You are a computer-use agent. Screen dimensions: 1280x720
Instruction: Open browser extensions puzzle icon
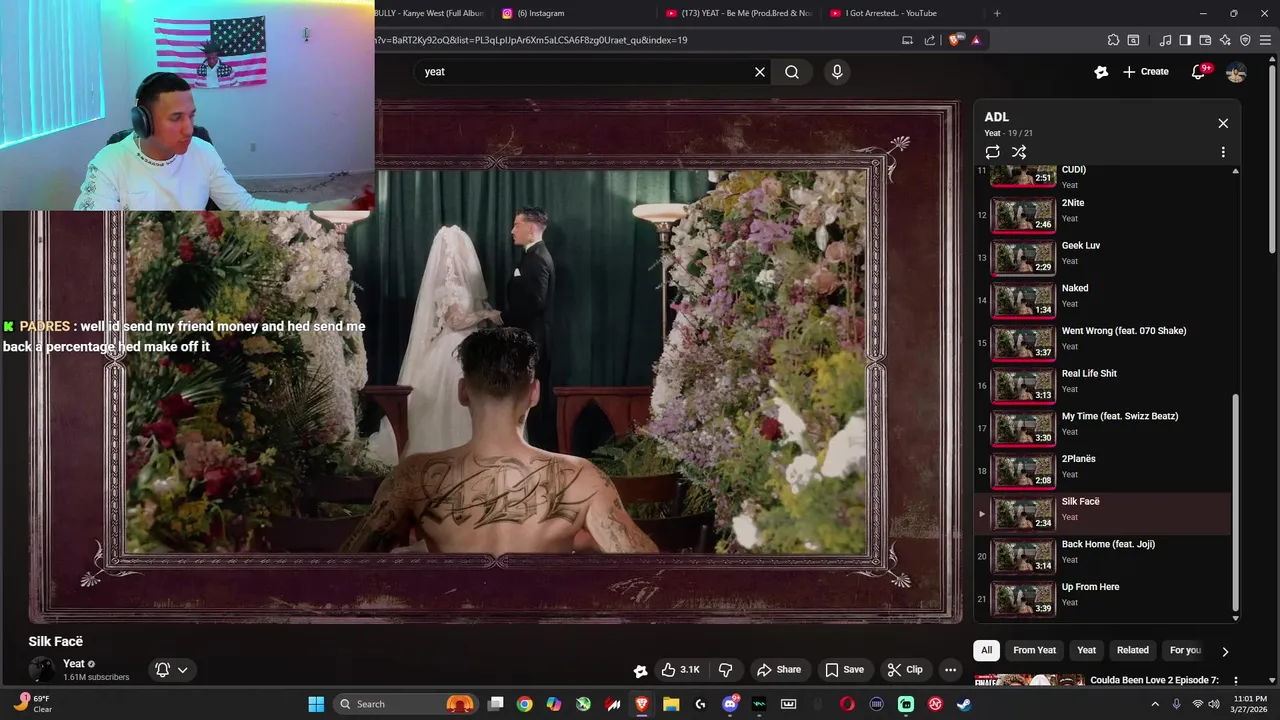point(1113,40)
